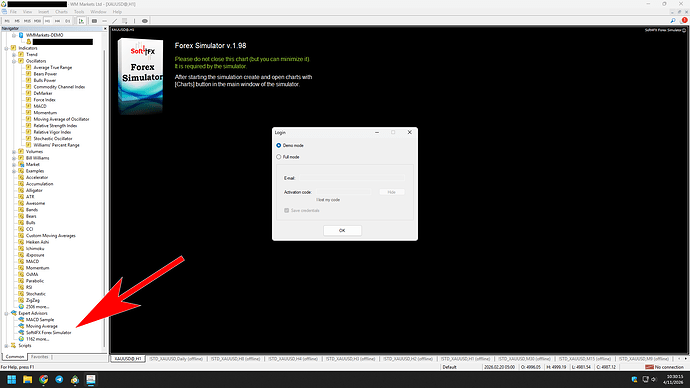Image resolution: width=690 pixels, height=388 pixels.
Task: Select the M5 timeframe toolbar button
Action: click(x=17, y=21)
